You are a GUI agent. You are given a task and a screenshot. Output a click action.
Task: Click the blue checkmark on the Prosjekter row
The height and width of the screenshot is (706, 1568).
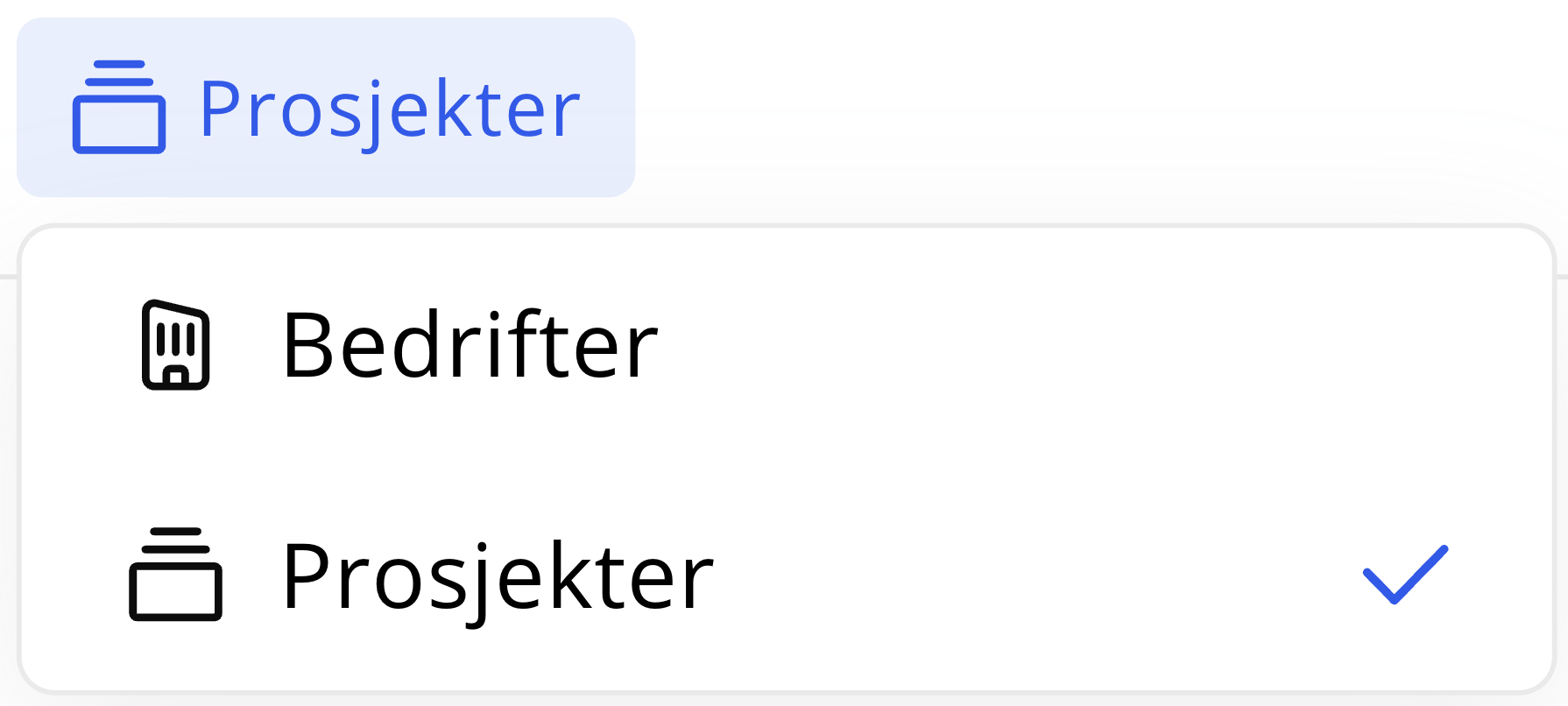1405,575
